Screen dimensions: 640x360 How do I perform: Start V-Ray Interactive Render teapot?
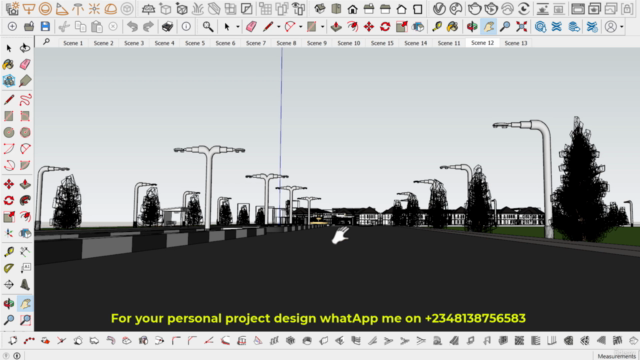click(491, 9)
